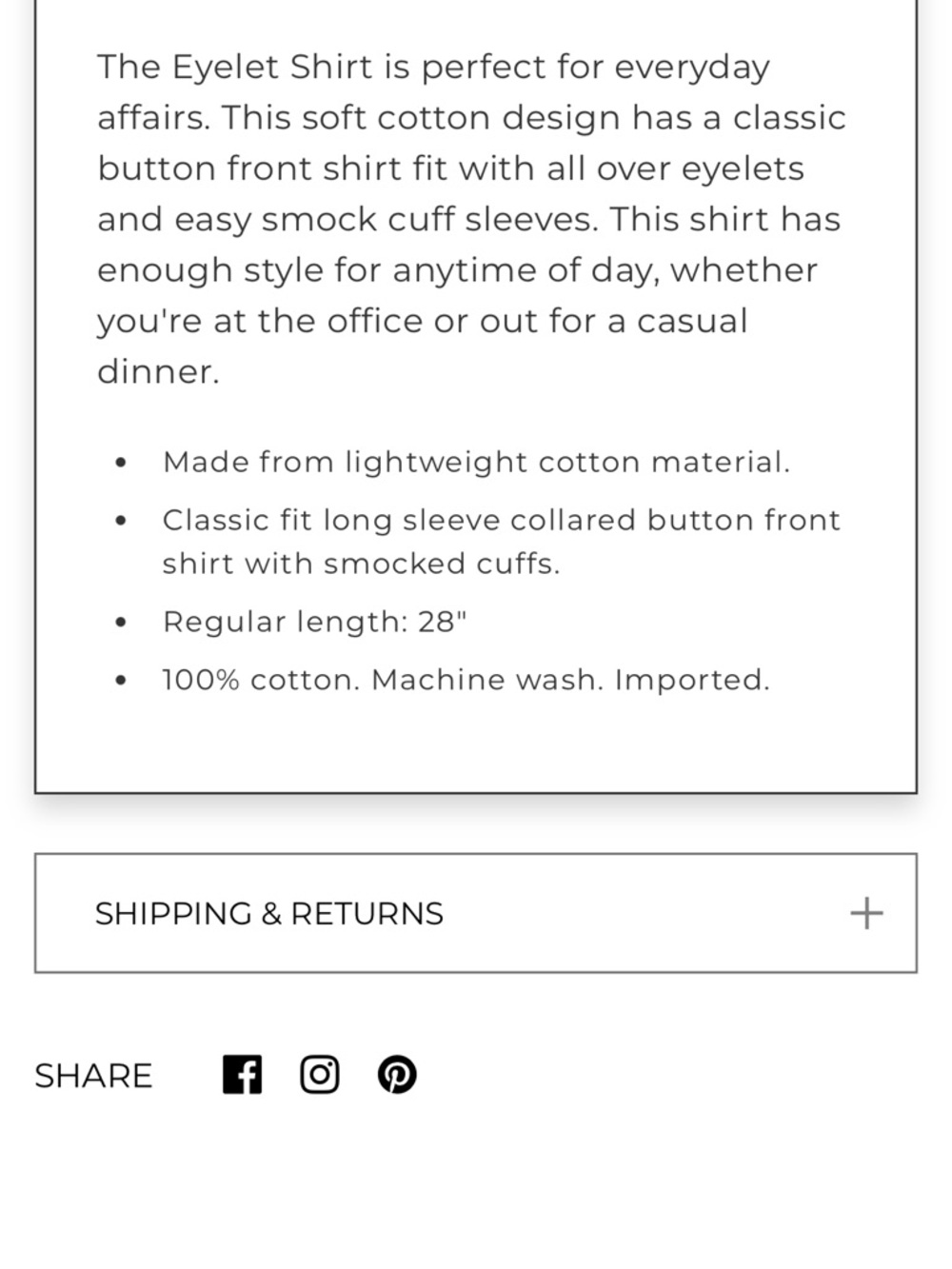Click the bullet dot beside 'Classic fit long sleeve'
The width and height of the screenshot is (952, 1269).
(120, 521)
